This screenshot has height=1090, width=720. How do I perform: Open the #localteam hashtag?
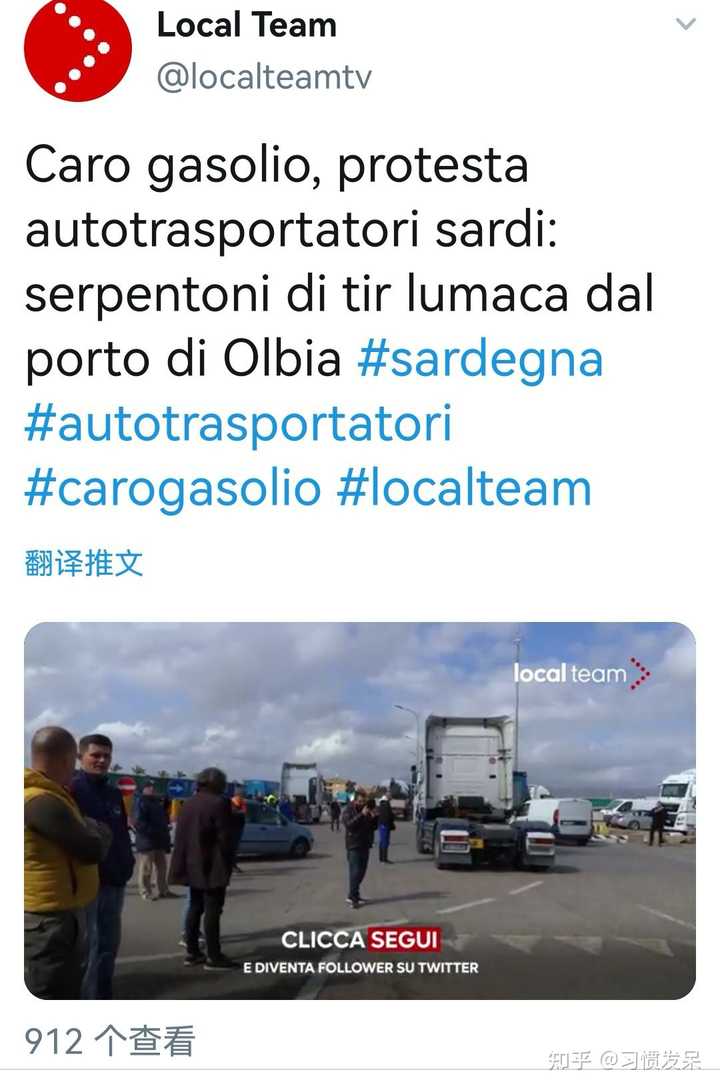tap(464, 488)
